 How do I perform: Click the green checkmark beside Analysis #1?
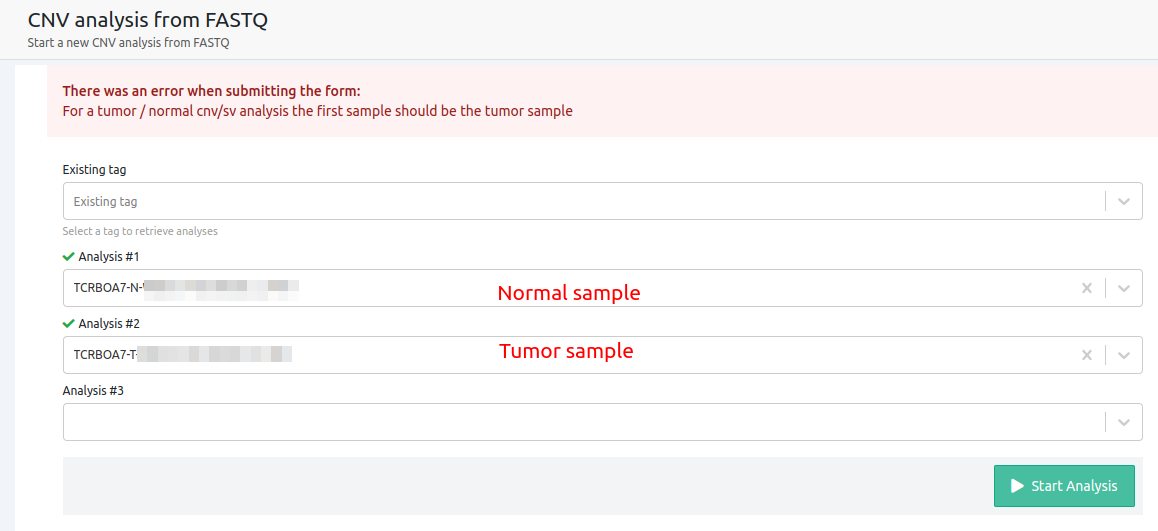click(x=68, y=257)
